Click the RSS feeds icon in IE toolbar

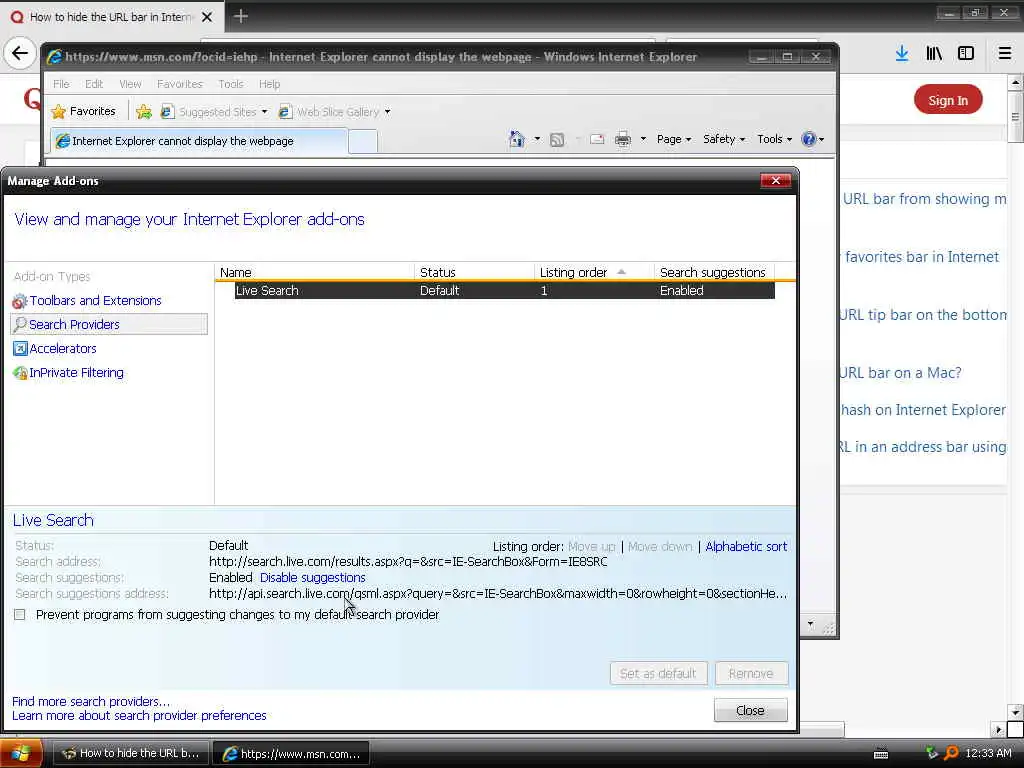[557, 140]
